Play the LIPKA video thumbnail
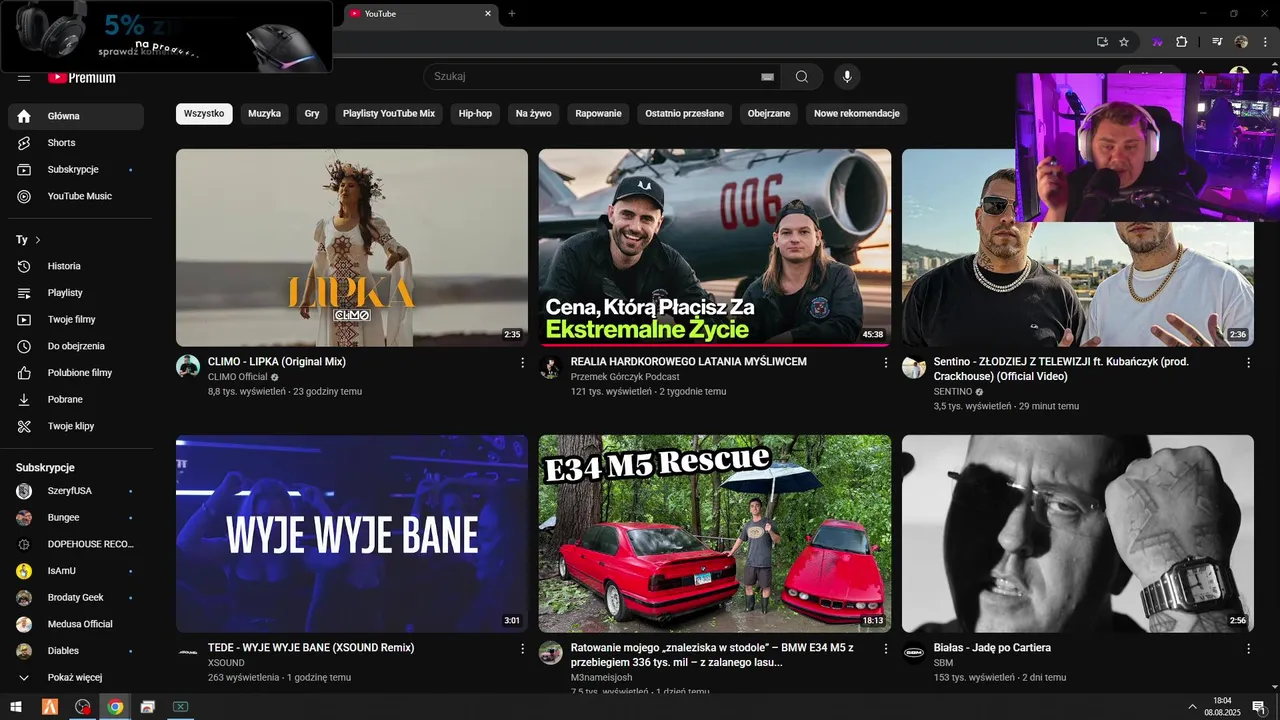The width and height of the screenshot is (1280, 720). (352, 248)
